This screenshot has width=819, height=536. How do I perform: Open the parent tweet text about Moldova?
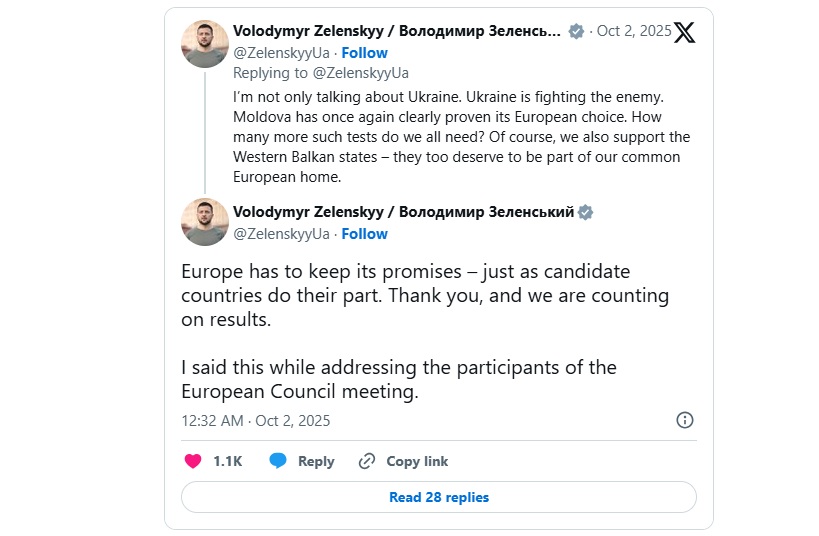point(461,137)
